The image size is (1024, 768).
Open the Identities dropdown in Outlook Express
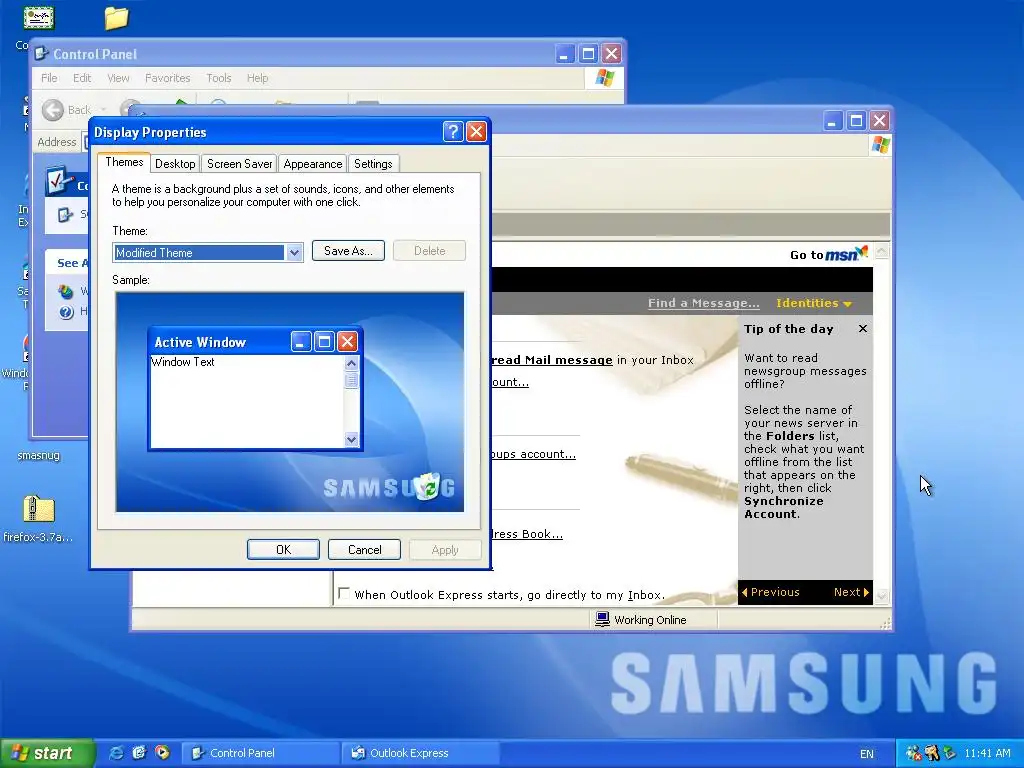click(x=814, y=303)
